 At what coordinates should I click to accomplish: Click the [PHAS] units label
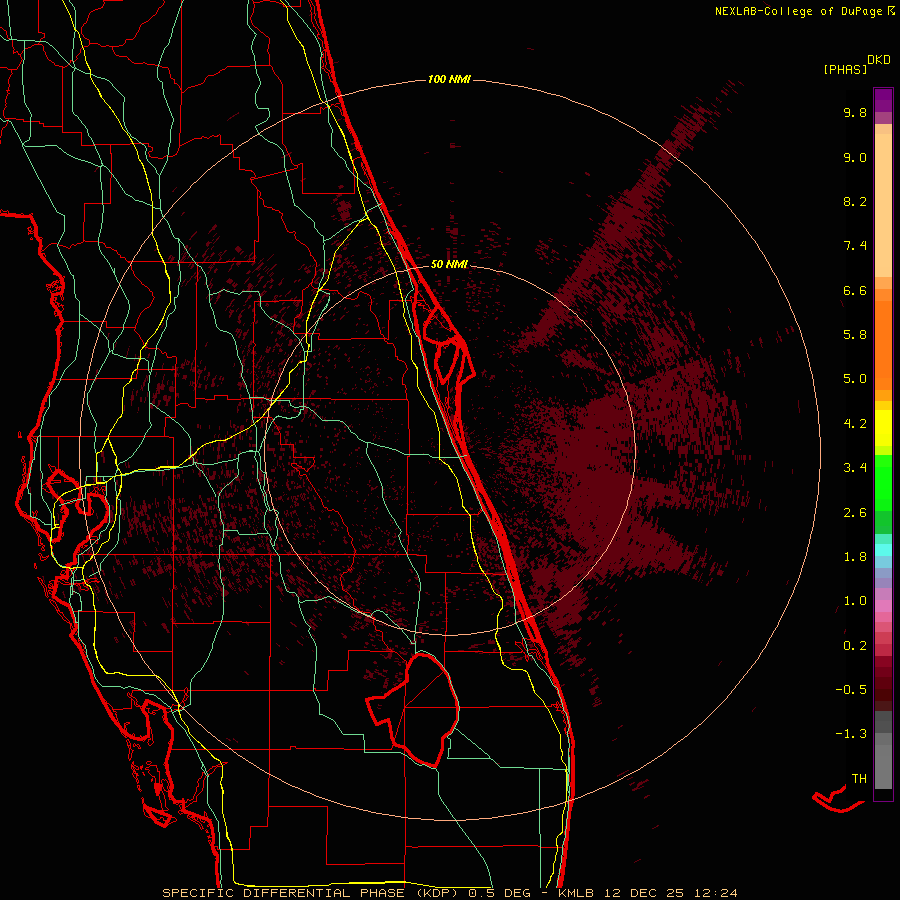point(845,69)
